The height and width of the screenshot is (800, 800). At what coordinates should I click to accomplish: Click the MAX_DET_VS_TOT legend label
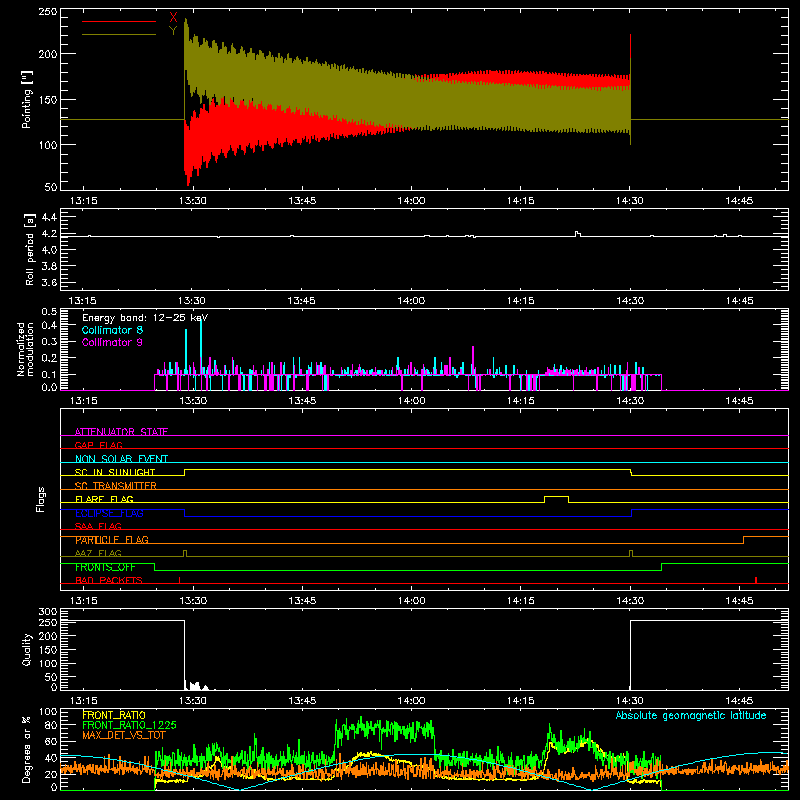(124, 735)
